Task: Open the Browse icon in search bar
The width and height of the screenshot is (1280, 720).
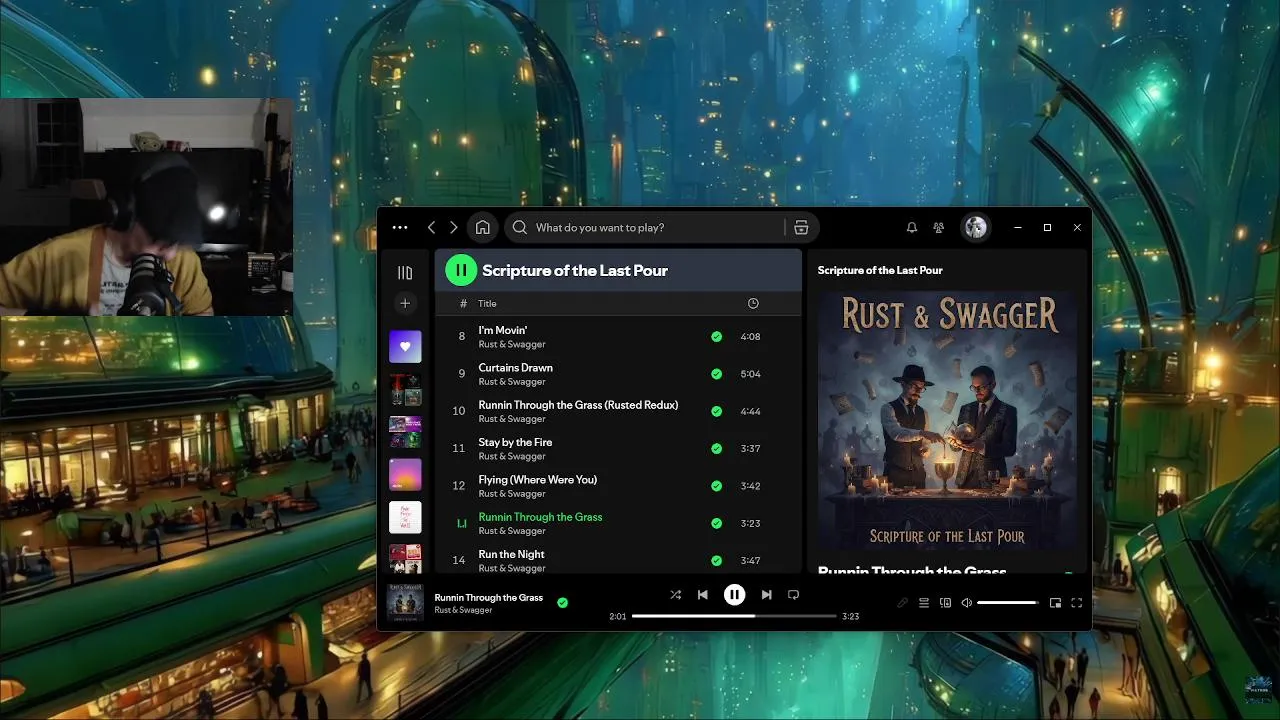Action: [801, 227]
